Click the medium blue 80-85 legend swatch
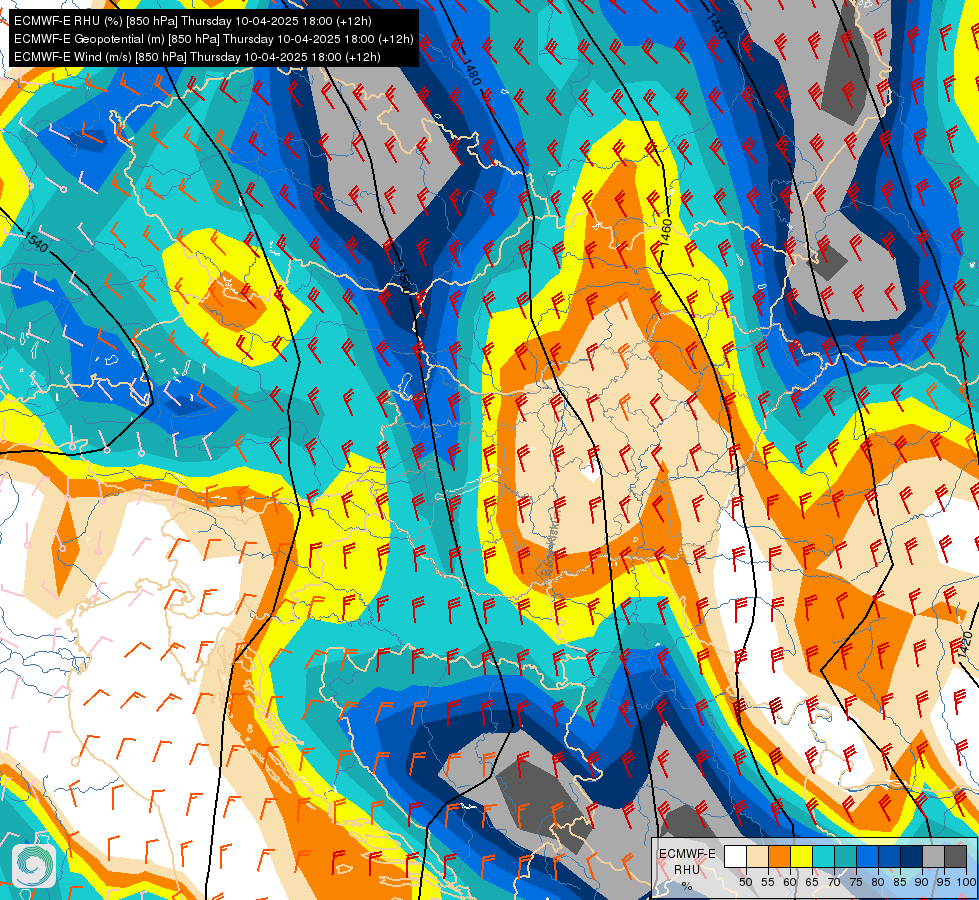 [890, 856]
